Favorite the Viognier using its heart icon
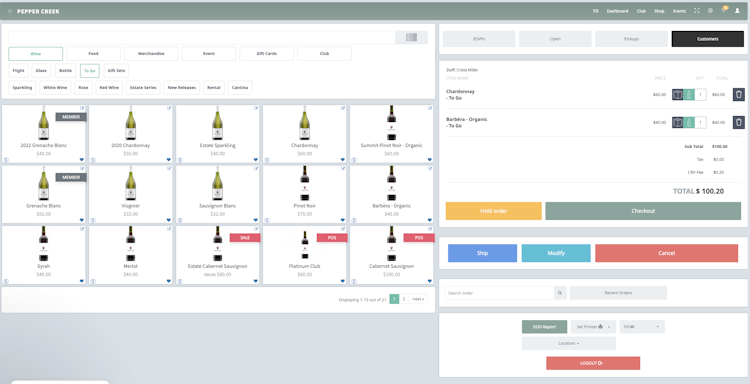The width and height of the screenshot is (750, 384). (x=168, y=220)
